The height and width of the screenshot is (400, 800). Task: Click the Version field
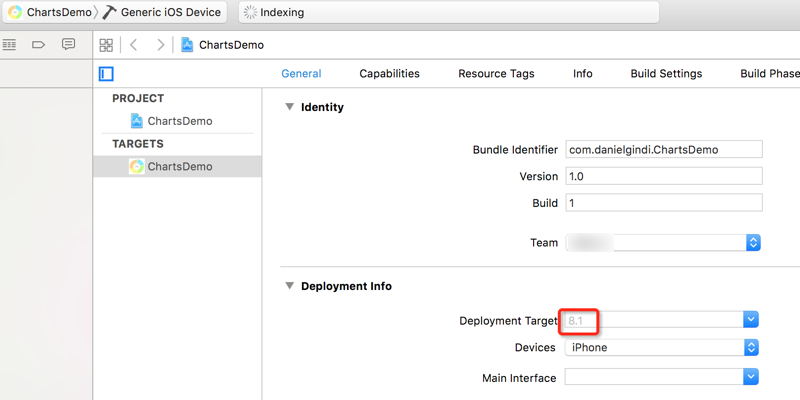[x=664, y=176]
